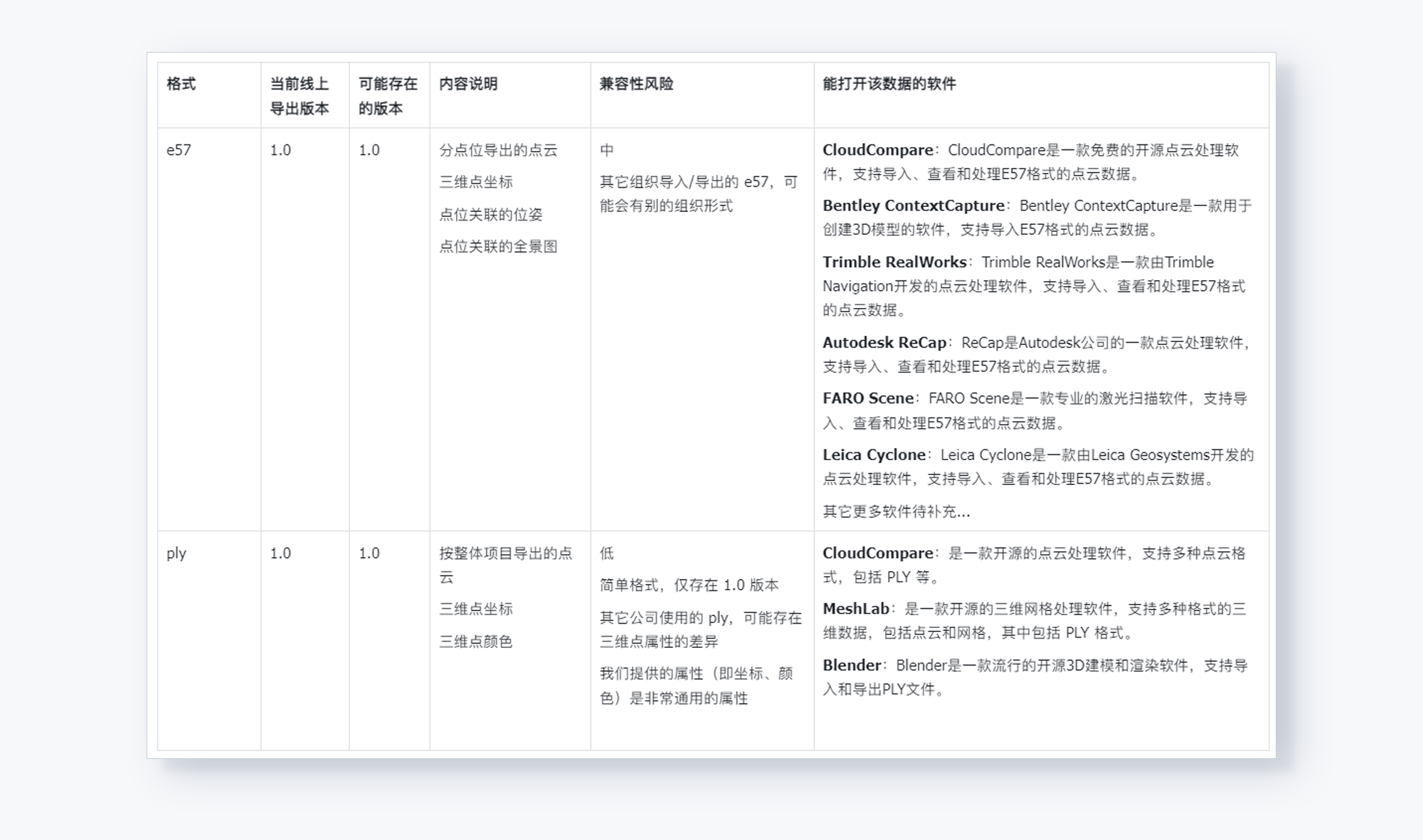
Task: Click bold 'Bentley ContextCapture' entry
Action: [914, 206]
